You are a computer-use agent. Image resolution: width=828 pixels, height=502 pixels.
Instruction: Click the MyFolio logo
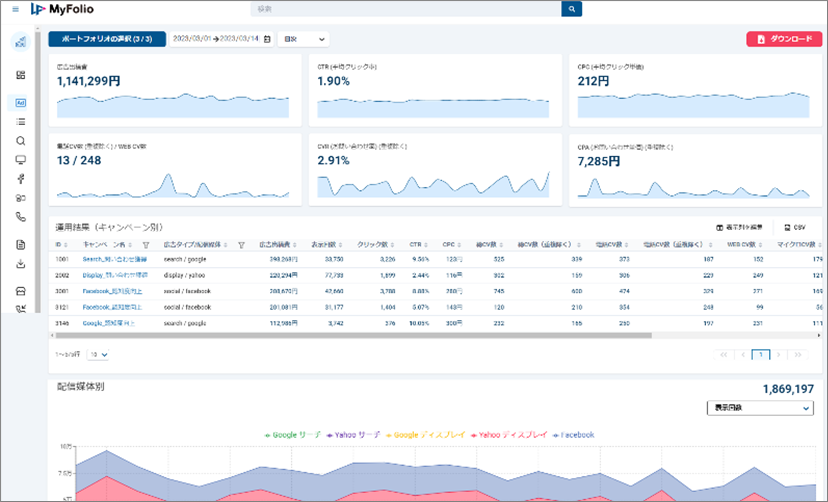click(x=62, y=9)
